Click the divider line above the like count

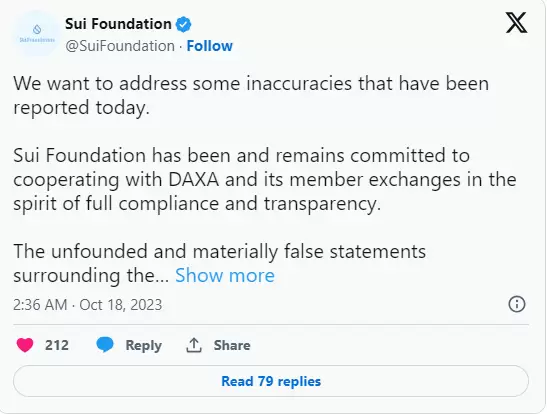[271, 325]
